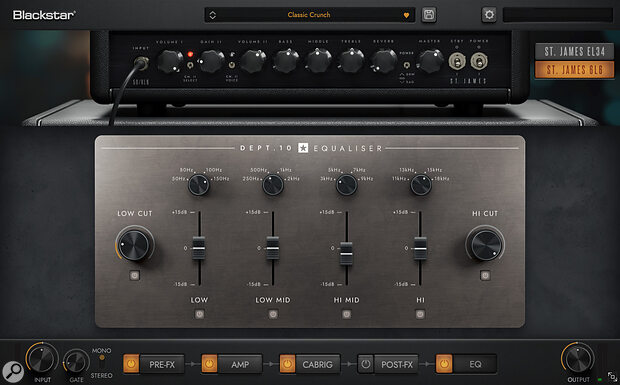Screen dimensions: 620x385
Task: Flip the amp Power level switch
Action: point(406,65)
